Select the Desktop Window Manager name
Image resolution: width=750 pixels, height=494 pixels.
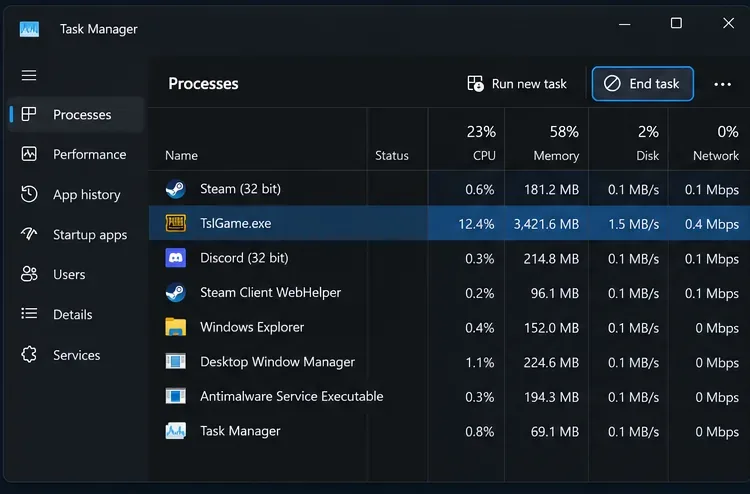click(x=277, y=362)
